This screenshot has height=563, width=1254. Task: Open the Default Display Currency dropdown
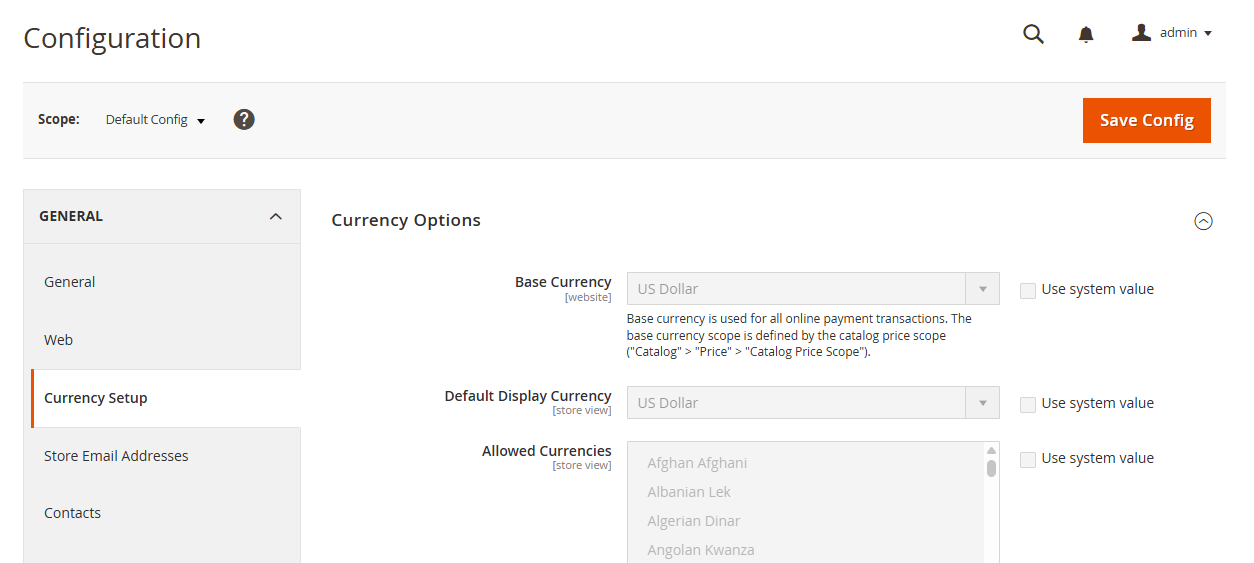pos(812,403)
